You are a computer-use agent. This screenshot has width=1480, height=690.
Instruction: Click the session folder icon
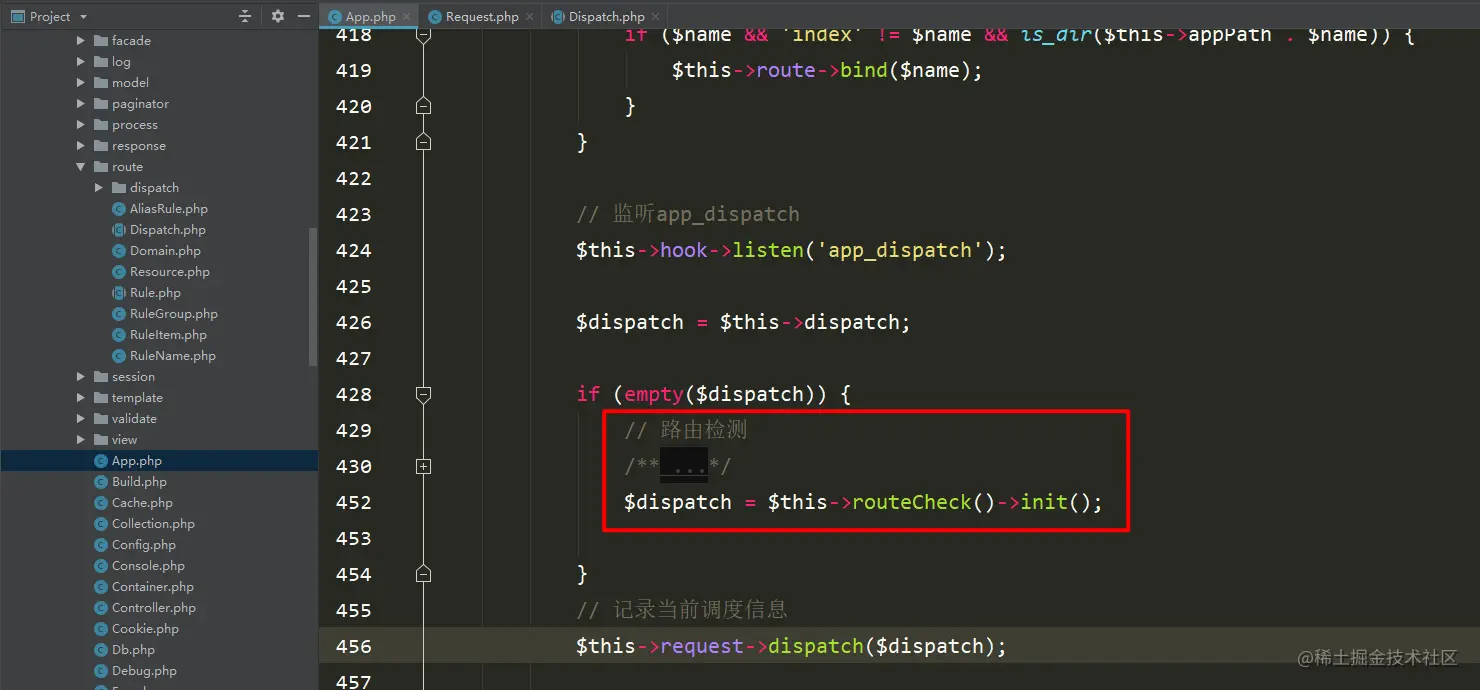coord(101,377)
